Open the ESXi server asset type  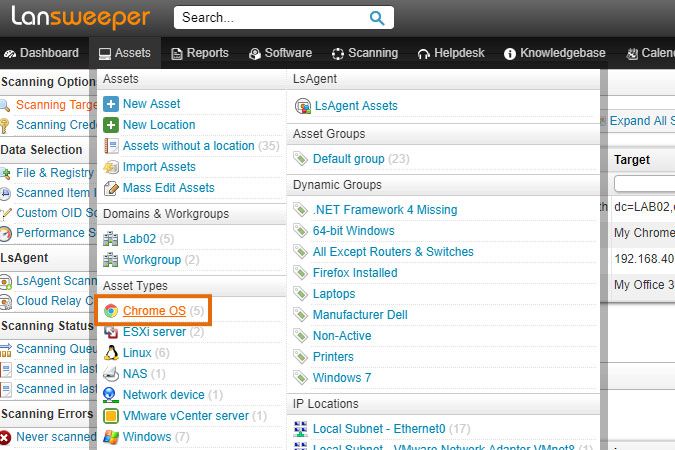[x=154, y=332]
